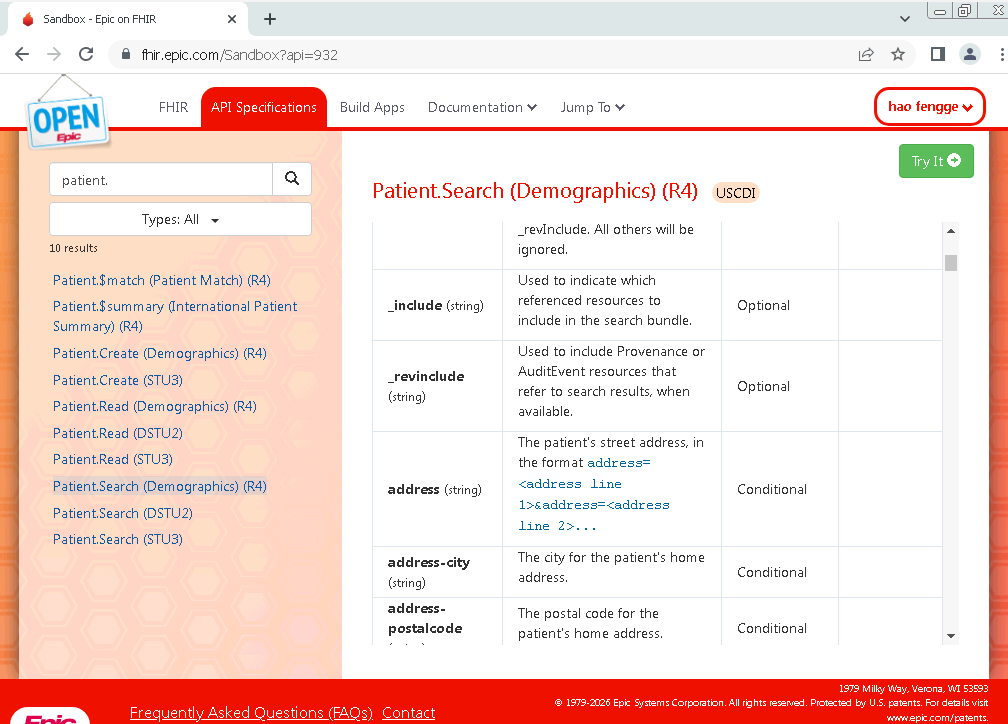Click the parameter table scrollbar up arrow
Viewport: 1008px width, 724px height.
[x=951, y=230]
